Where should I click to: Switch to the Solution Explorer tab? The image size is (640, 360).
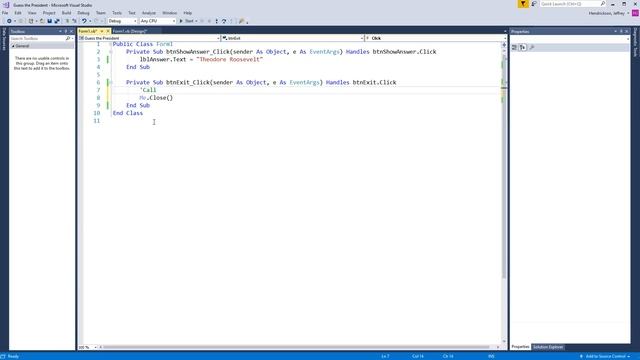pos(548,347)
